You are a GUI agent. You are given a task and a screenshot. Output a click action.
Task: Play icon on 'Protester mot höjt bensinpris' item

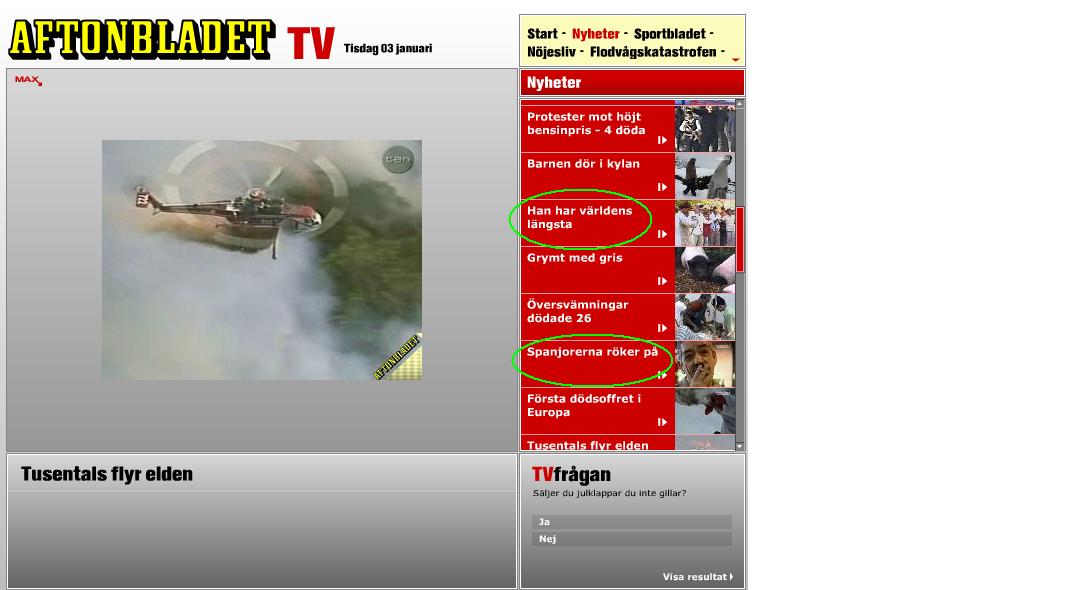(662, 140)
